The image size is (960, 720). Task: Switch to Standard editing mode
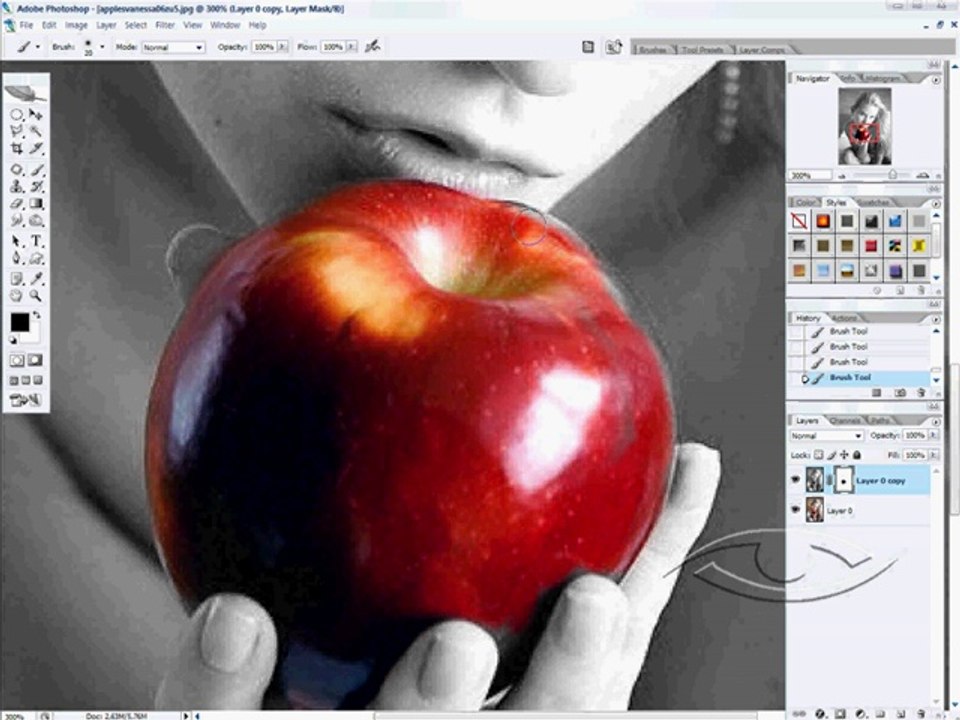[x=17, y=361]
